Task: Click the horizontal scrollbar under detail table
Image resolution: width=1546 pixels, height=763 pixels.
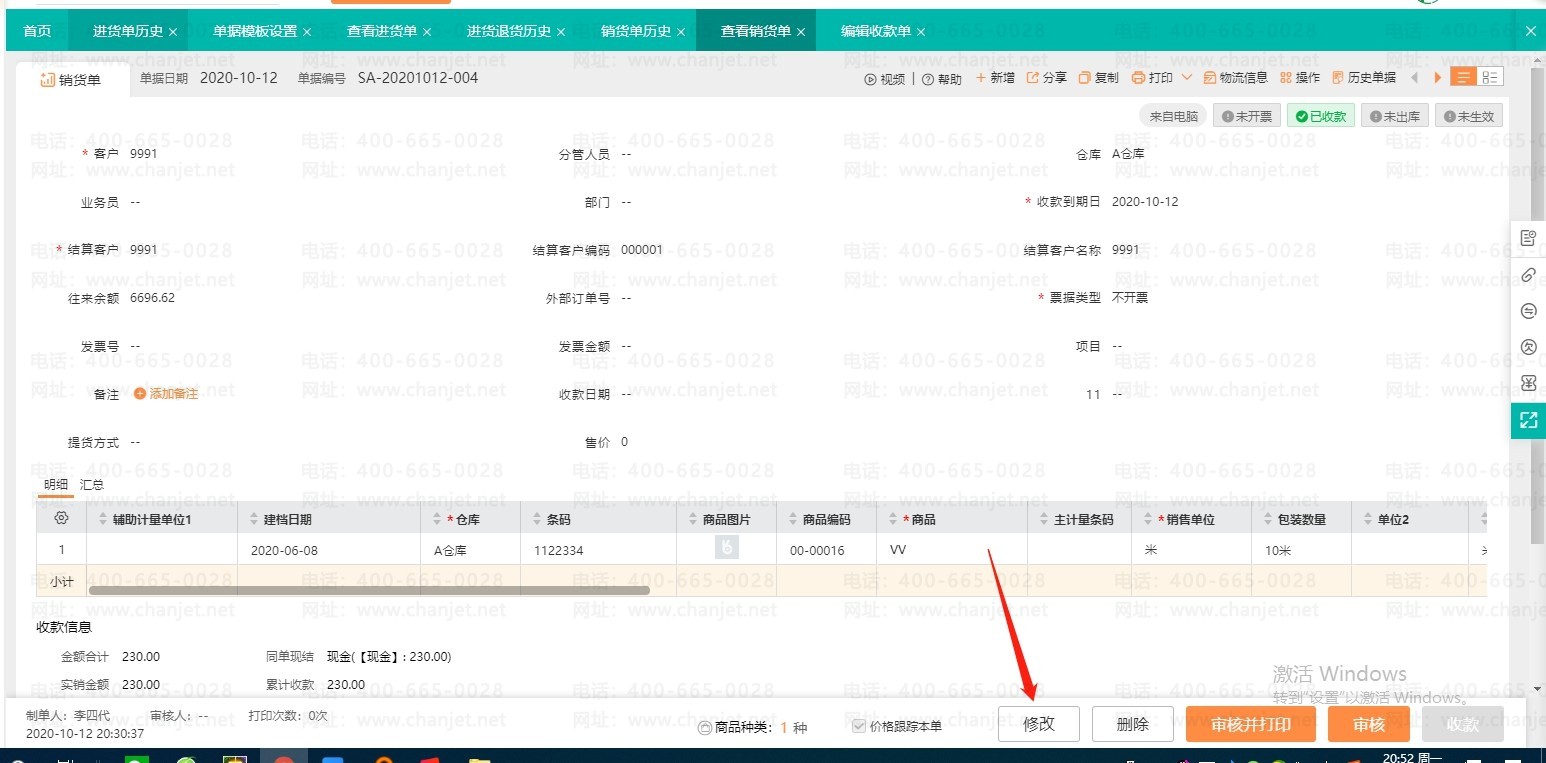Action: click(369, 590)
